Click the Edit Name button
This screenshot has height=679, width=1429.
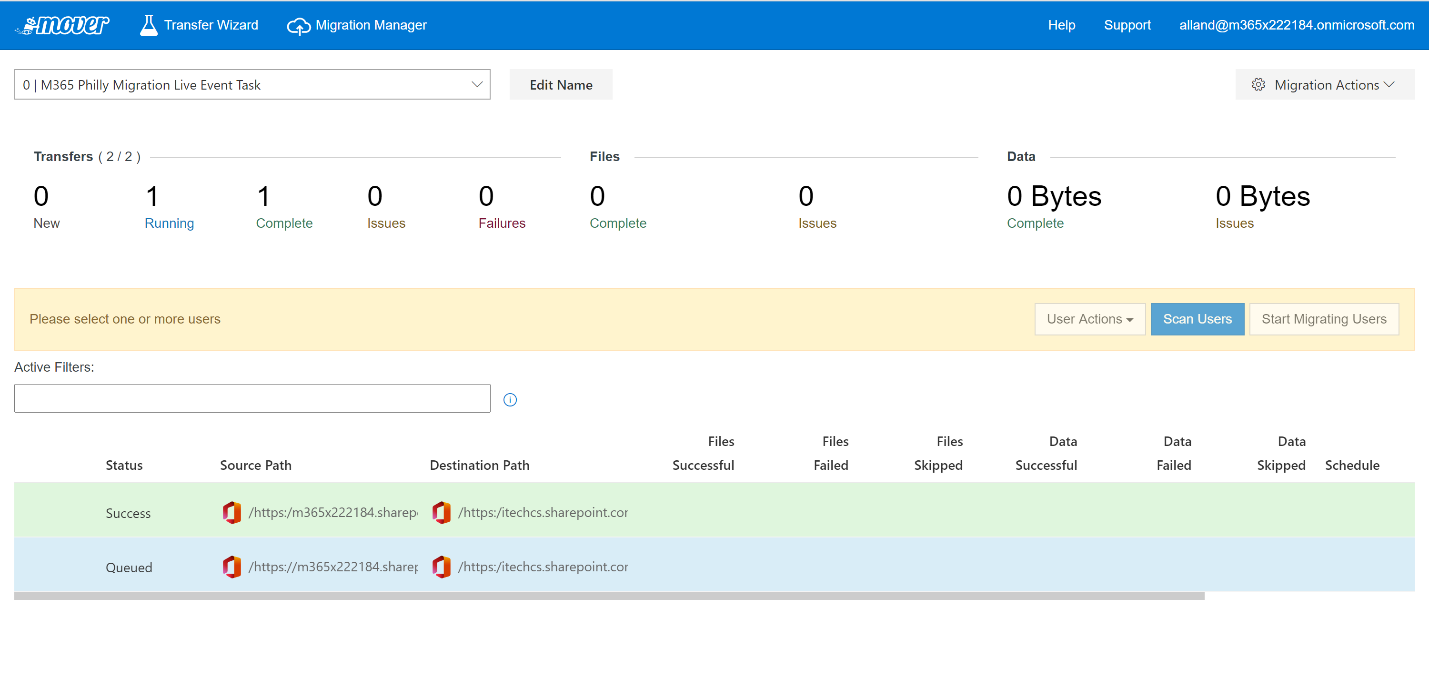click(561, 85)
